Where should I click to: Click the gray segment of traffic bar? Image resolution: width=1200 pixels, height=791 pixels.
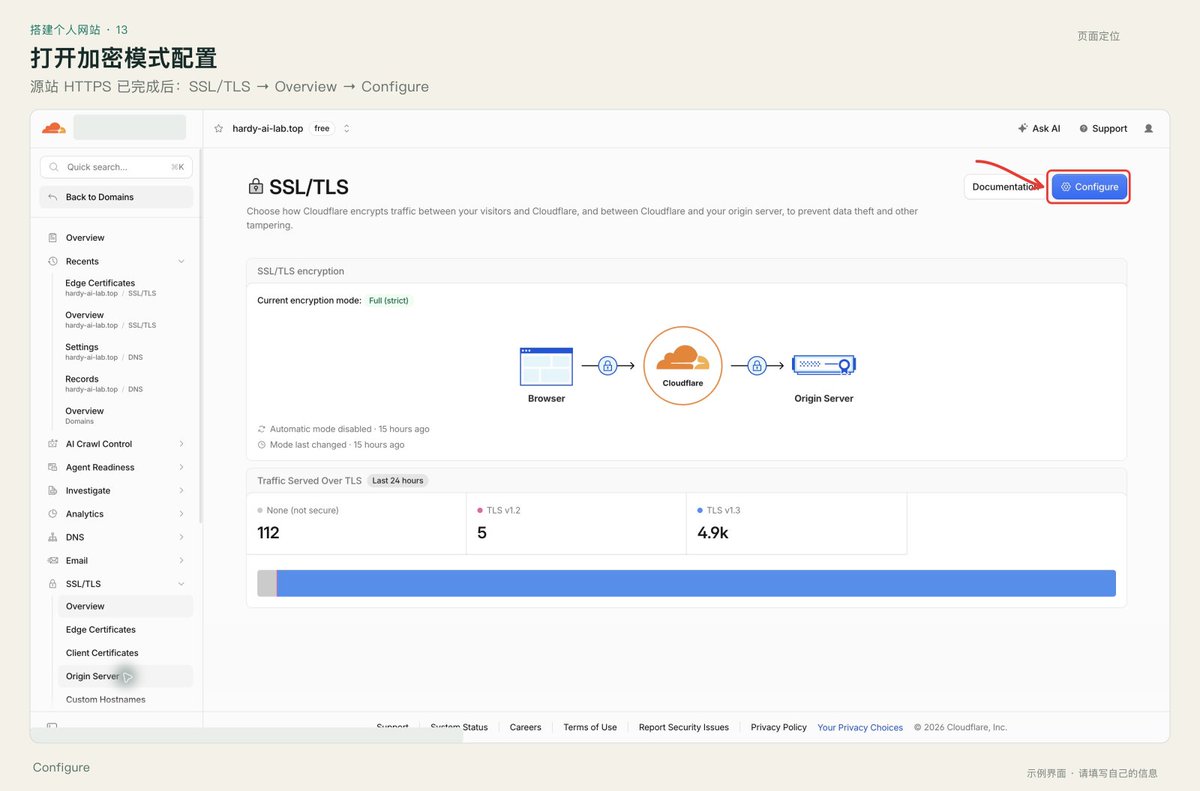(x=266, y=583)
